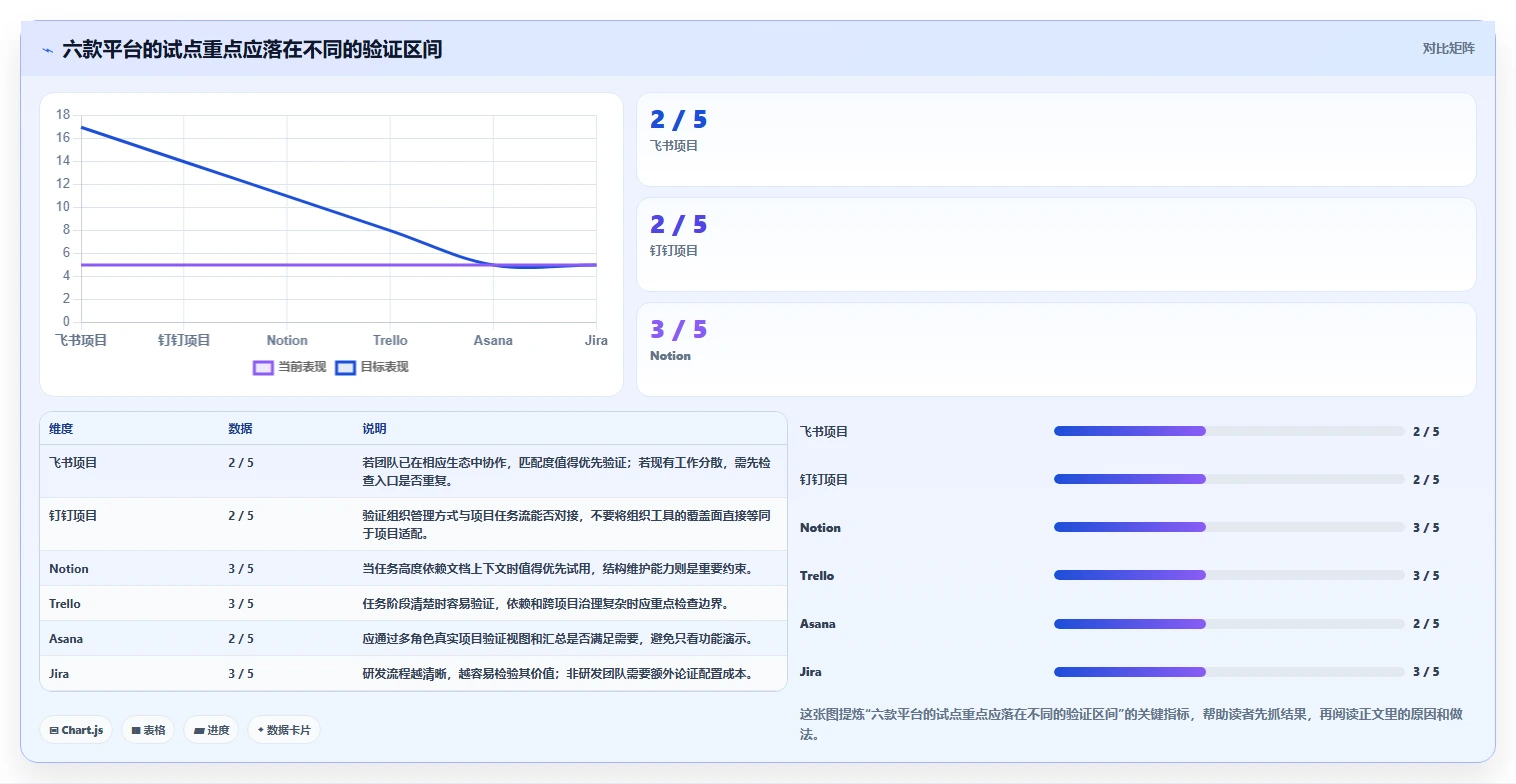
Task: Click the lightning icon beside the title
Action: tap(47, 50)
